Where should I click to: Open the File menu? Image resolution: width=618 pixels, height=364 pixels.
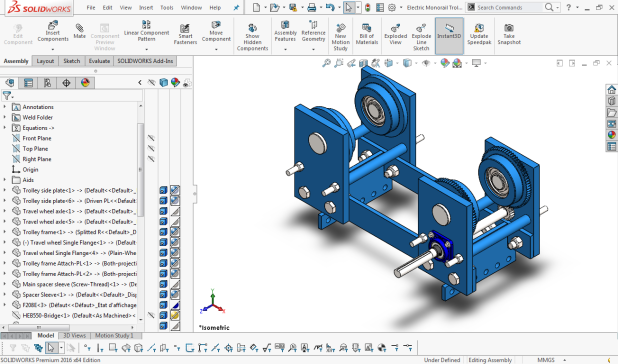click(91, 7)
